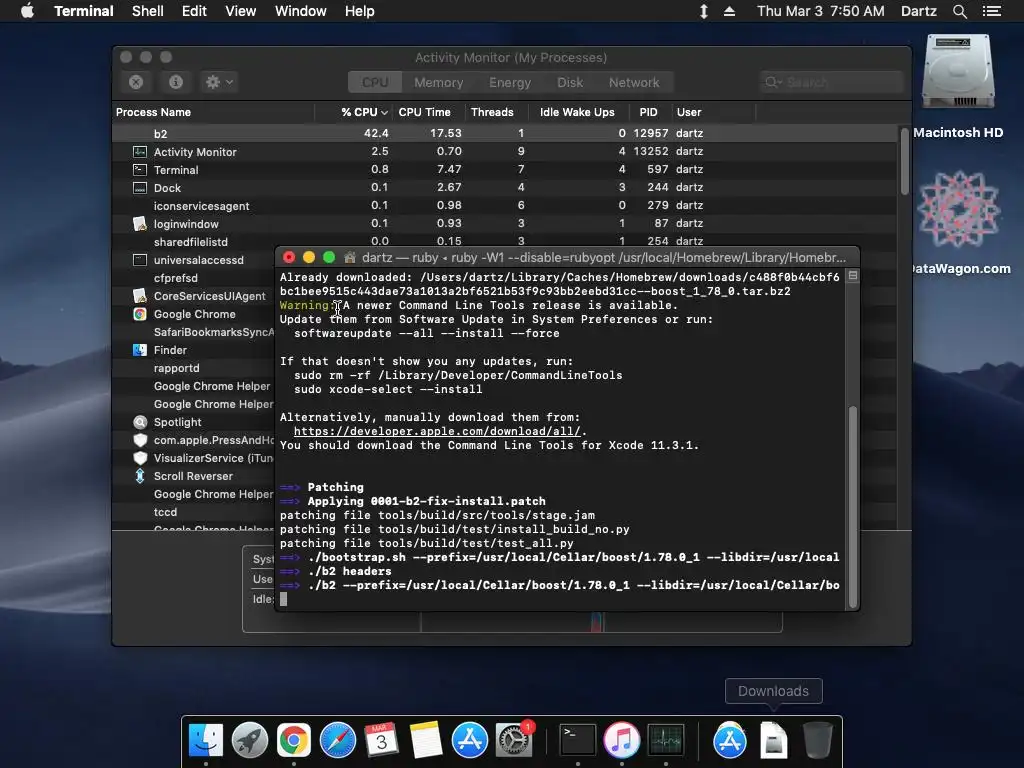This screenshot has height=768, width=1024.
Task: Select the Terminal process icon in list
Action: click(140, 170)
